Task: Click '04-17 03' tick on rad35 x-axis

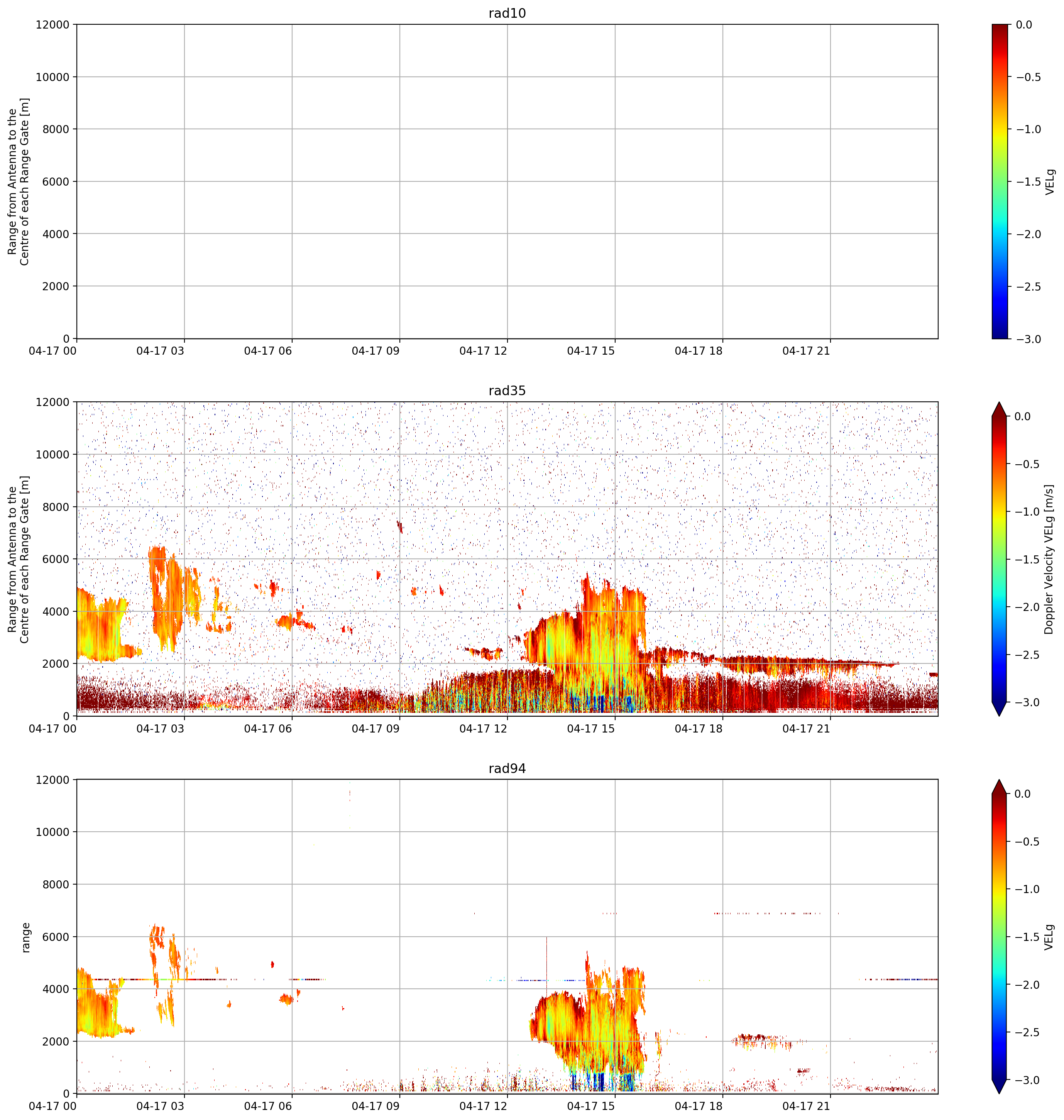Action: pyautogui.click(x=161, y=729)
